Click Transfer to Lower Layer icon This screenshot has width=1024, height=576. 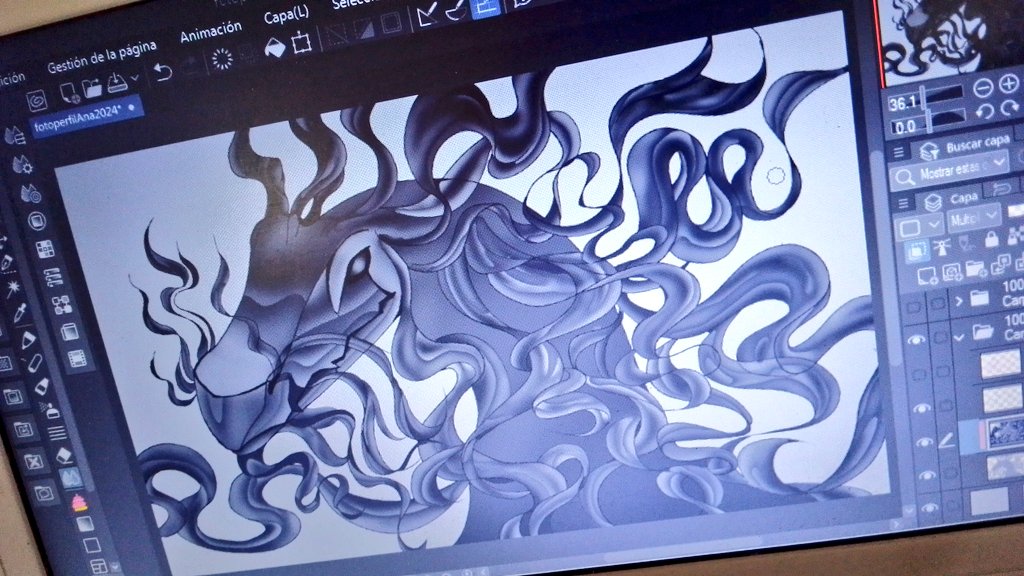[x=1000, y=263]
